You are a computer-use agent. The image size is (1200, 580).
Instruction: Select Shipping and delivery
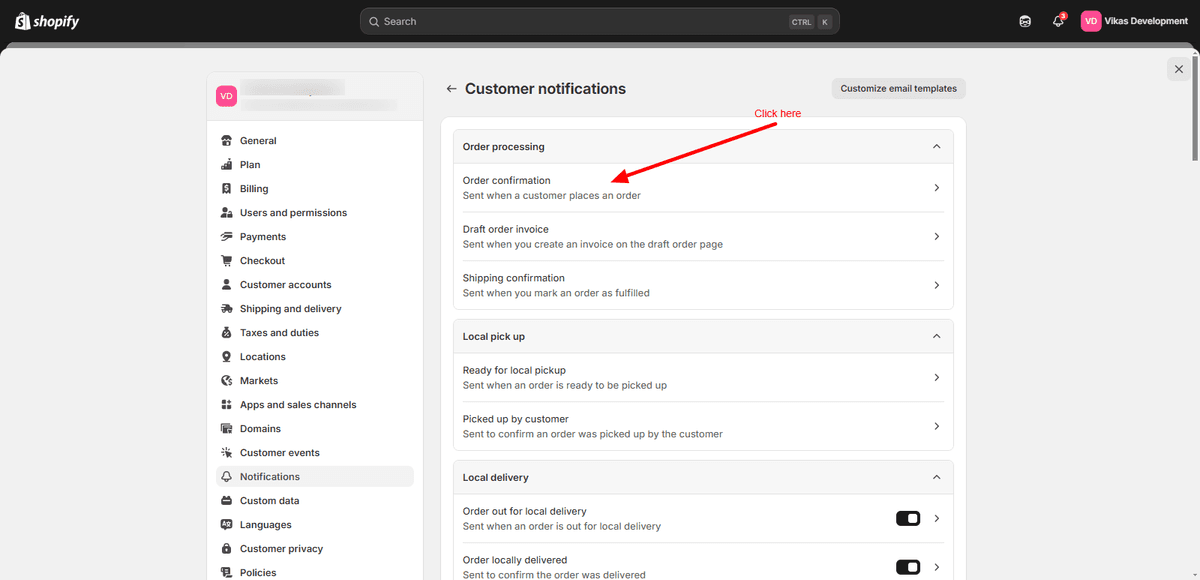[x=315, y=309]
